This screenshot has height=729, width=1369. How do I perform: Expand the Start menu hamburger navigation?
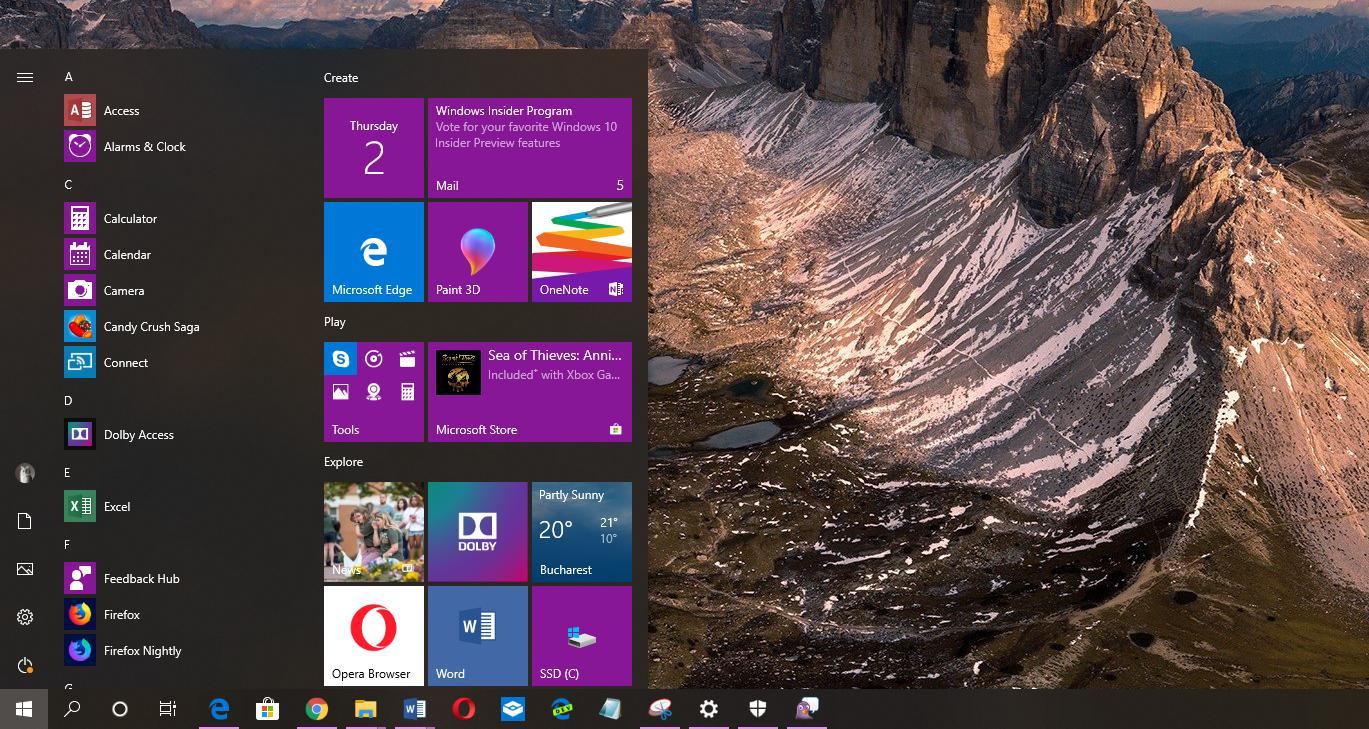25,77
